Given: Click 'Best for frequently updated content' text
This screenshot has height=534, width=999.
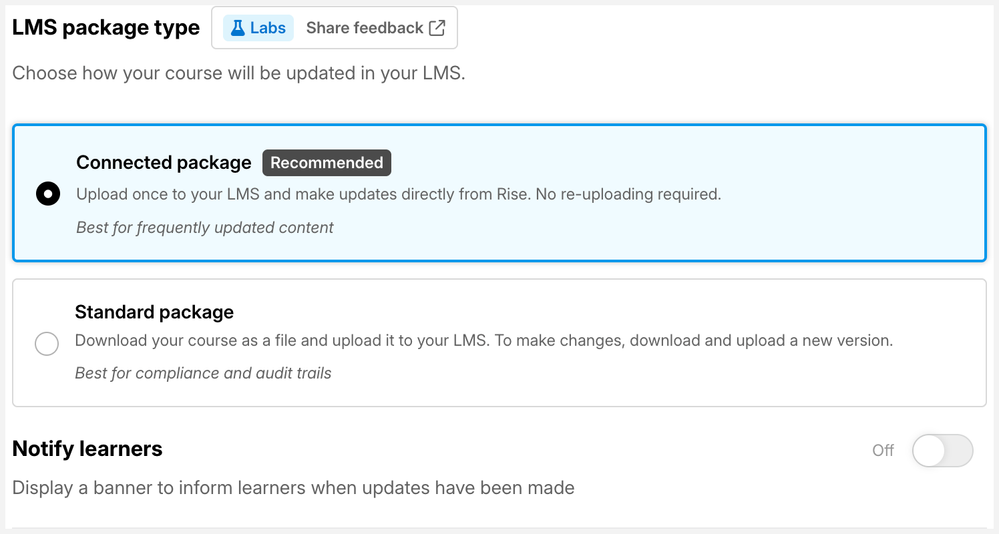Looking at the screenshot, I should pyautogui.click(x=205, y=227).
